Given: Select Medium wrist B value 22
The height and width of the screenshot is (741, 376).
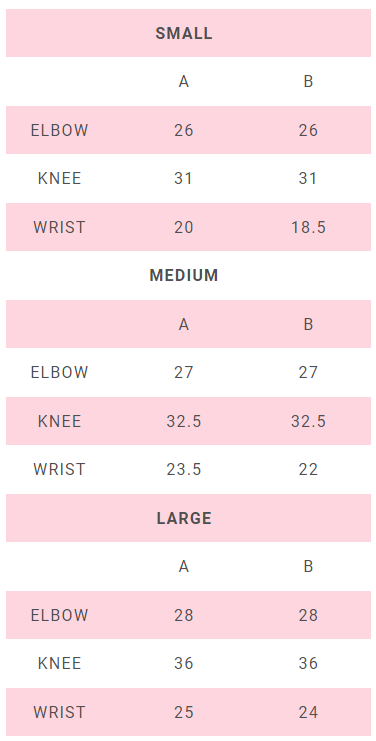Looking at the screenshot, I should 308,469.
